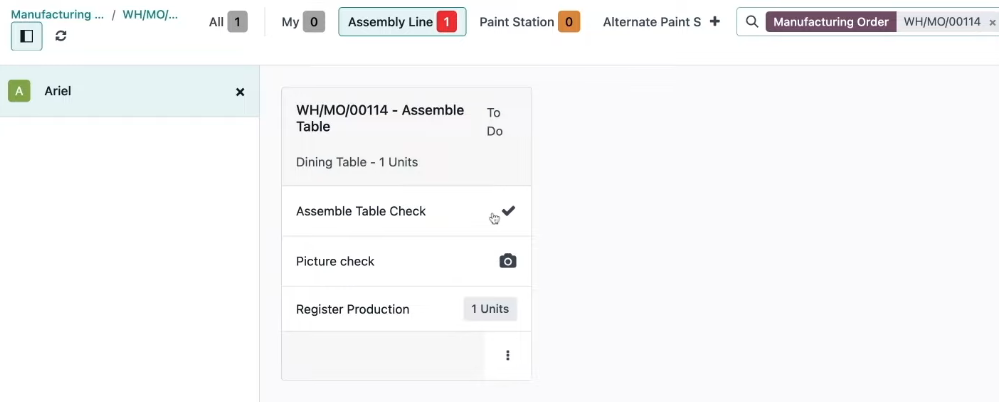The image size is (999, 402).
Task: Open camera for Picture check
Action: coord(508,261)
